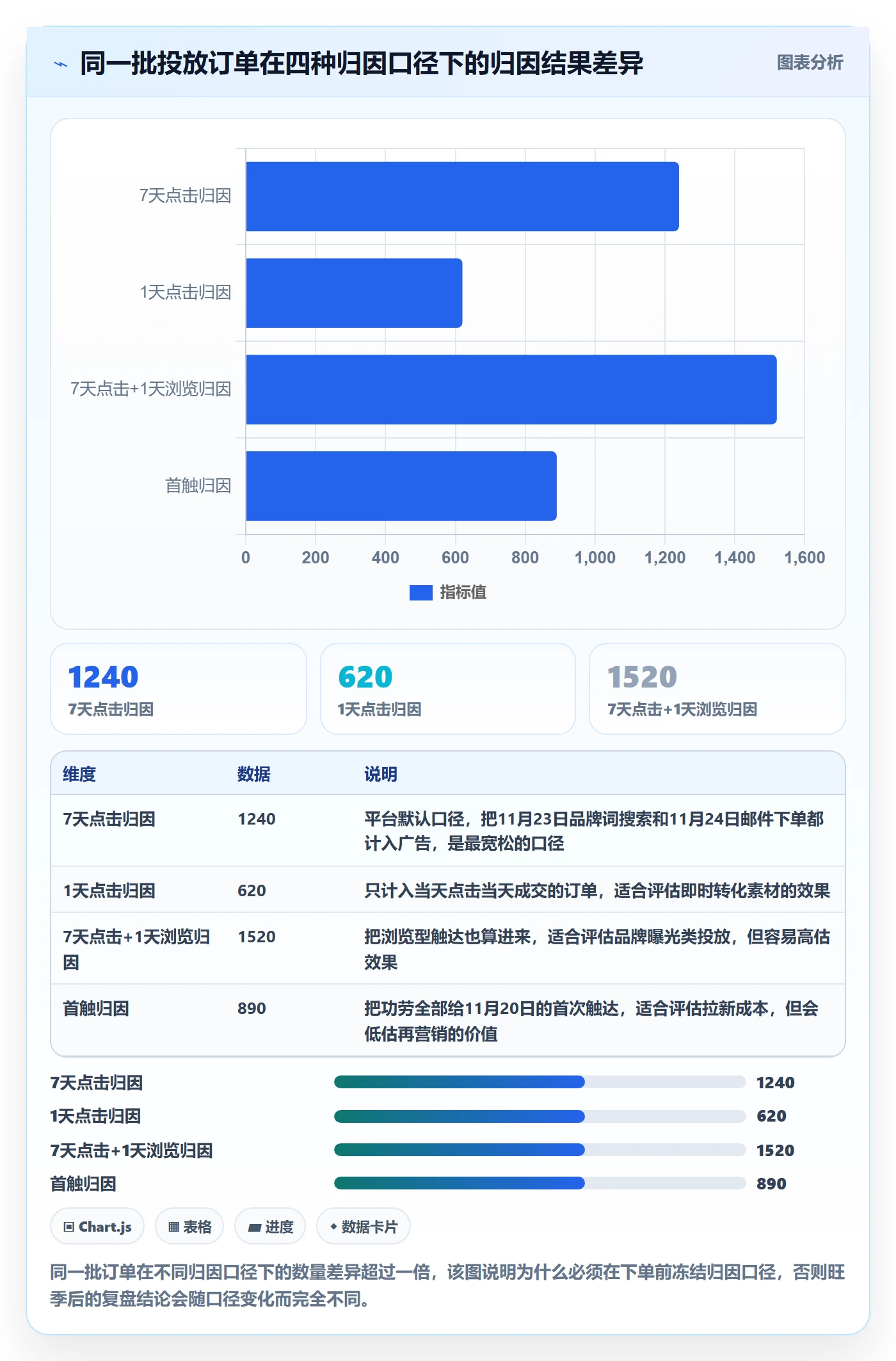Image resolution: width=896 pixels, height=1361 pixels.
Task: Click the 7天点击+1天浏览归因 progress bar
Action: 540,1150
